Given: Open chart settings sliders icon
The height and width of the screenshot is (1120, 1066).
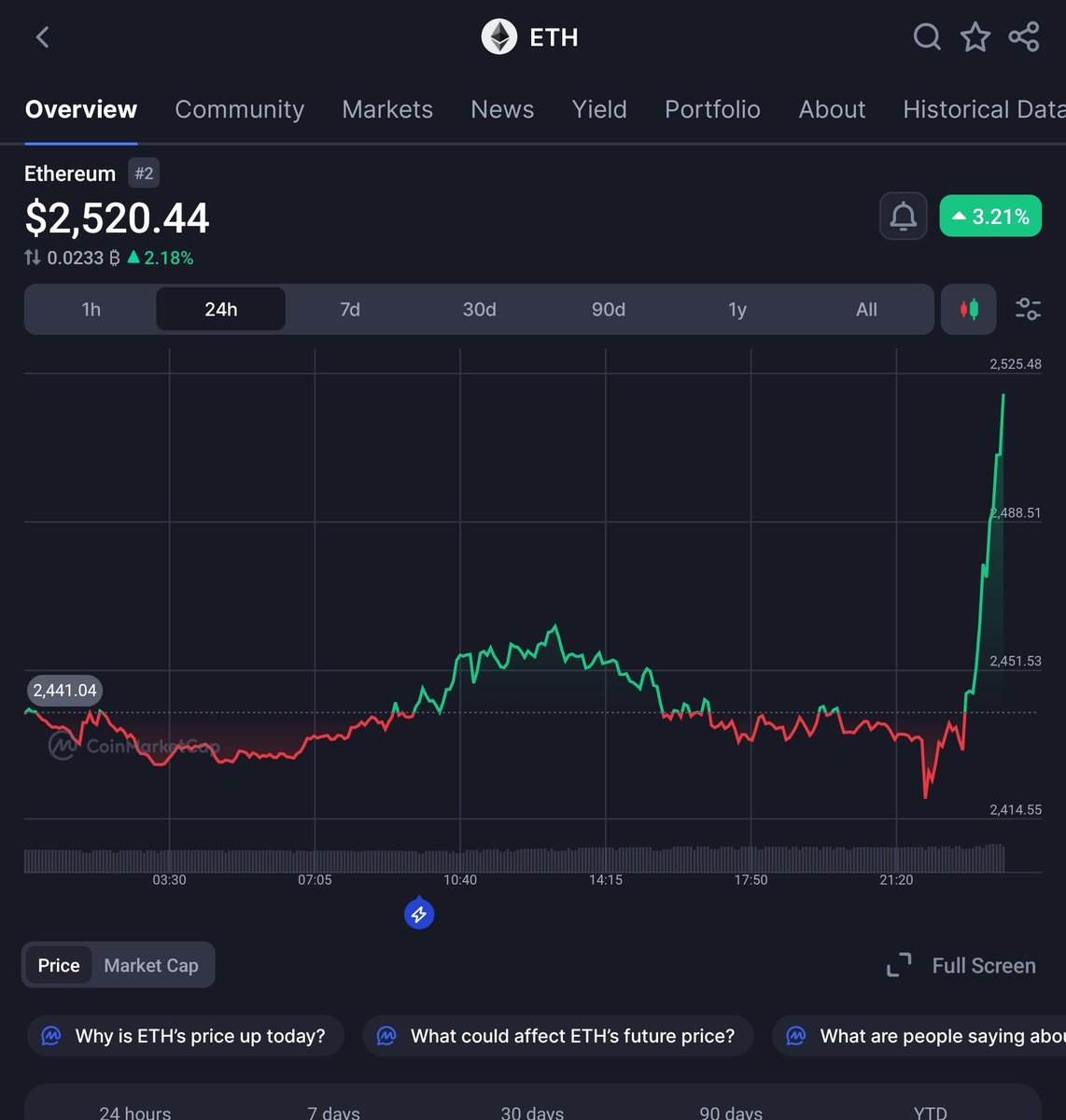Looking at the screenshot, I should (x=1028, y=309).
